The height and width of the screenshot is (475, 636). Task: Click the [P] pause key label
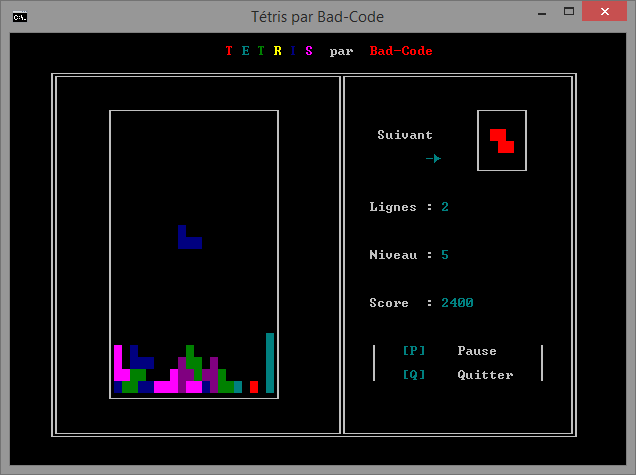pos(414,350)
